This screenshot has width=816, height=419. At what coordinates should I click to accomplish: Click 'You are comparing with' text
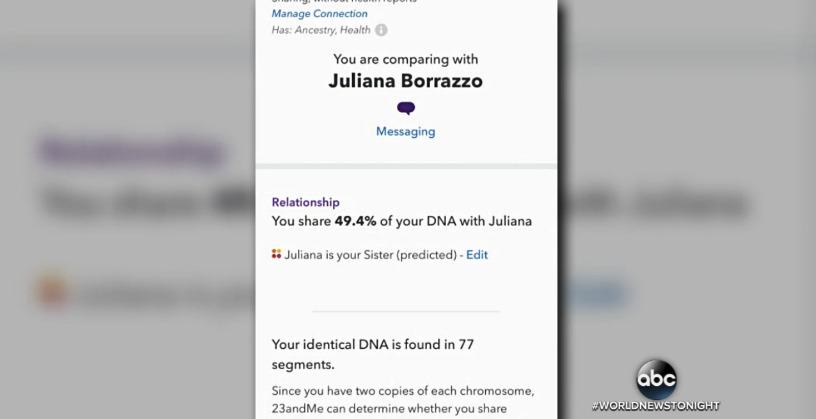point(405,59)
